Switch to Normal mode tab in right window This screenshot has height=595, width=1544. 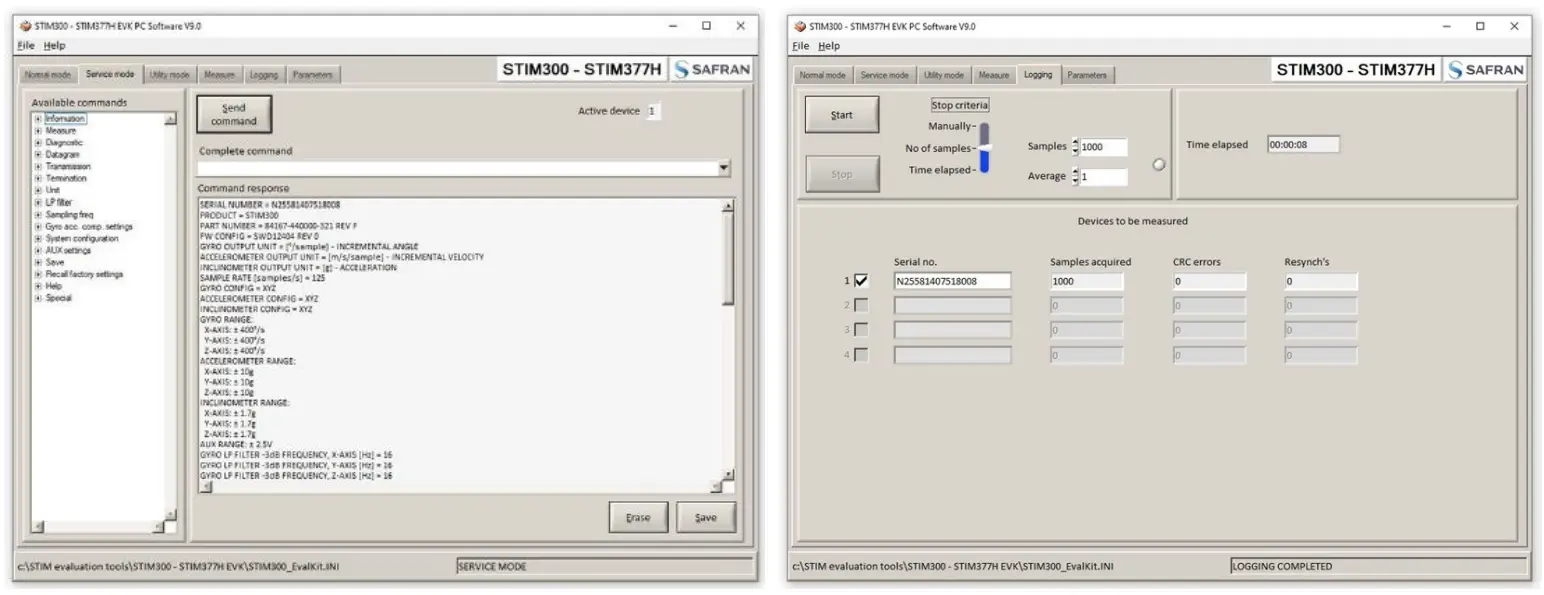click(x=824, y=75)
